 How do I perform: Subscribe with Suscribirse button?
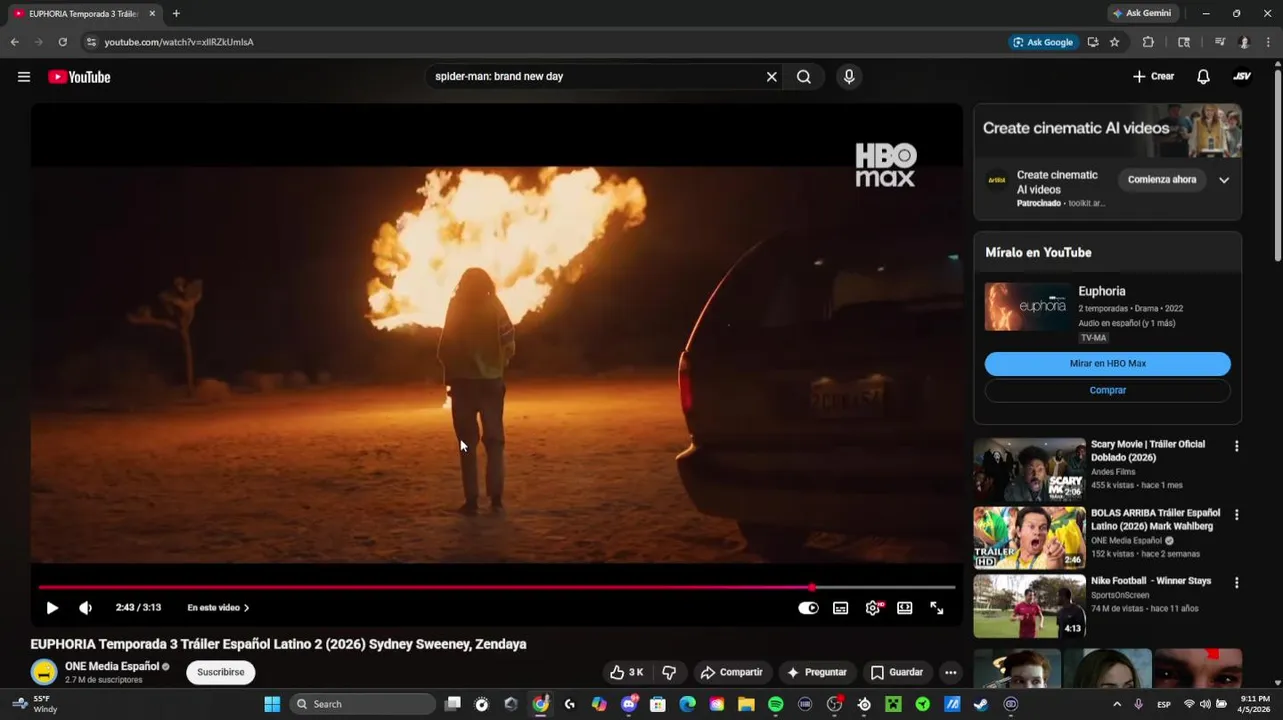tap(221, 672)
